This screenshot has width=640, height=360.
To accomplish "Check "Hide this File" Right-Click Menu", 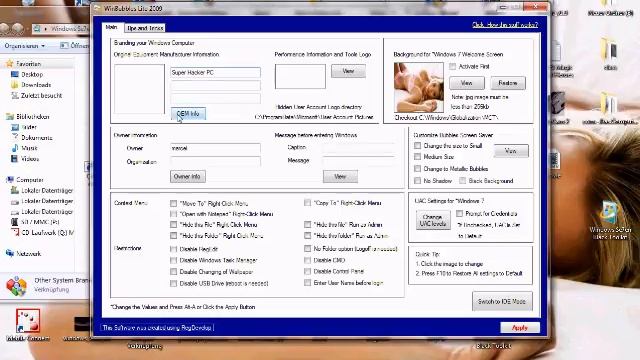I will click(173, 224).
